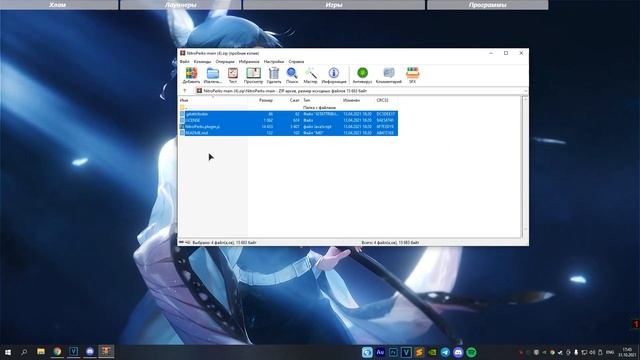Click the archive path address field
This screenshot has height=360, width=640.
(x=359, y=91)
